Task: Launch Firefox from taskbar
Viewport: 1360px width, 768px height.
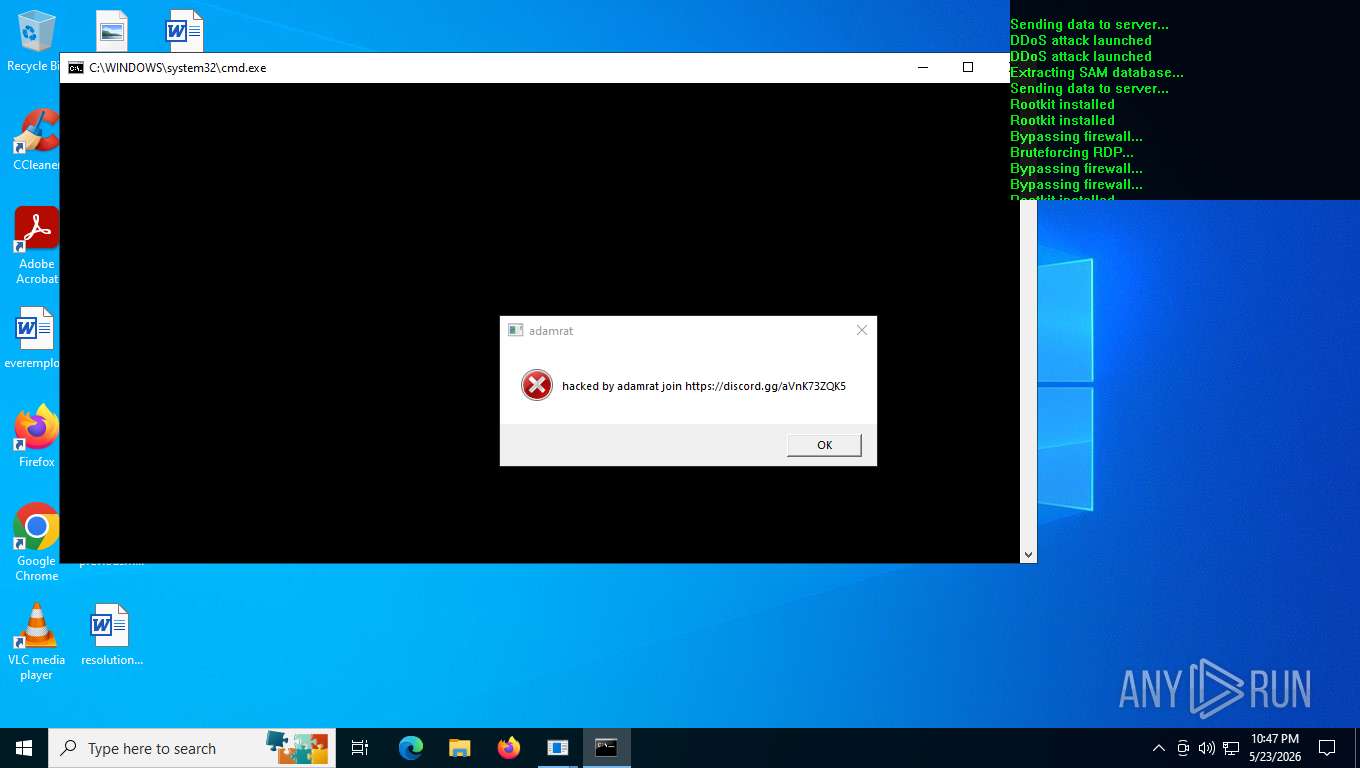Action: pyautogui.click(x=509, y=748)
